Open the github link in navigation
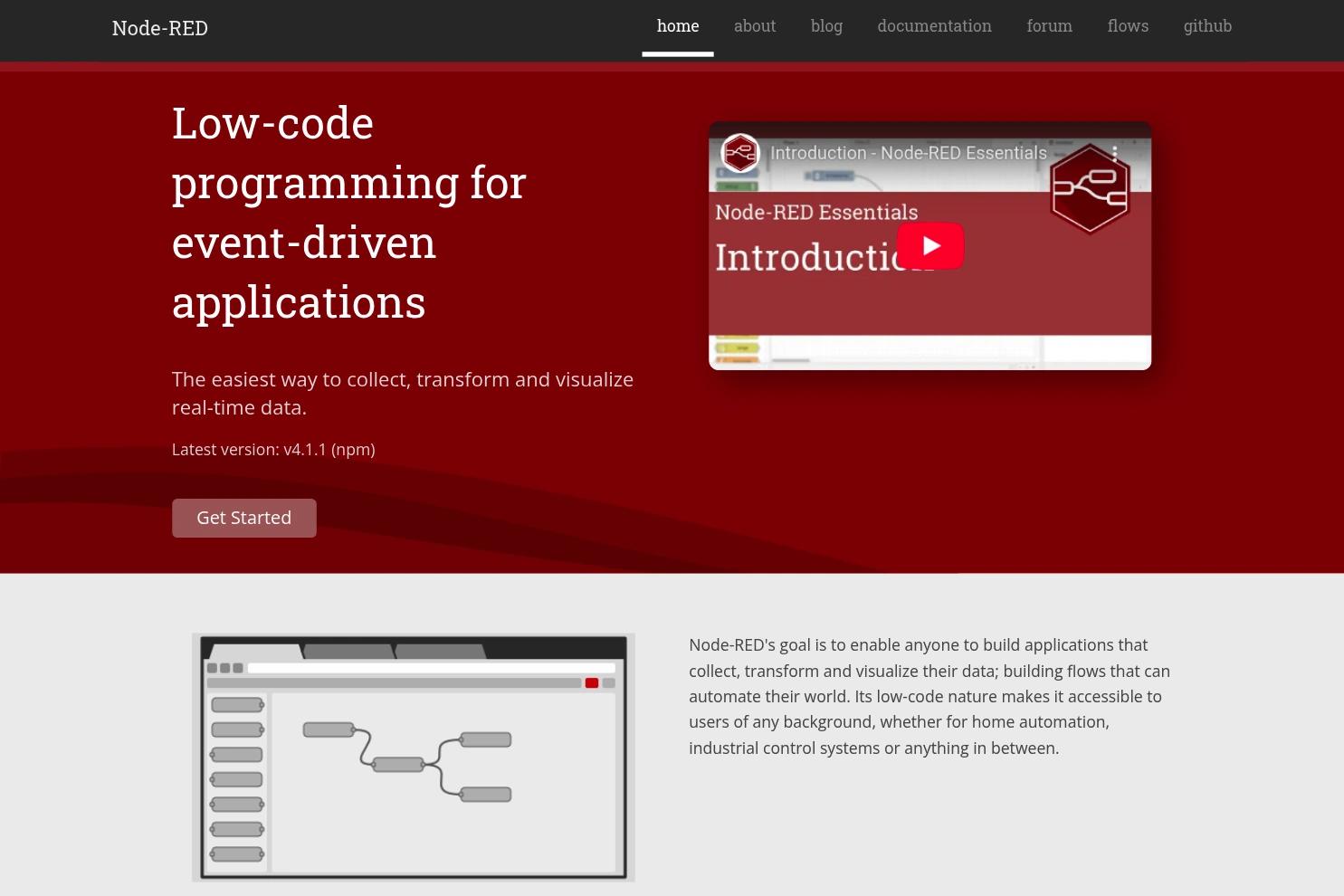Image resolution: width=1344 pixels, height=896 pixels. coord(1207,26)
